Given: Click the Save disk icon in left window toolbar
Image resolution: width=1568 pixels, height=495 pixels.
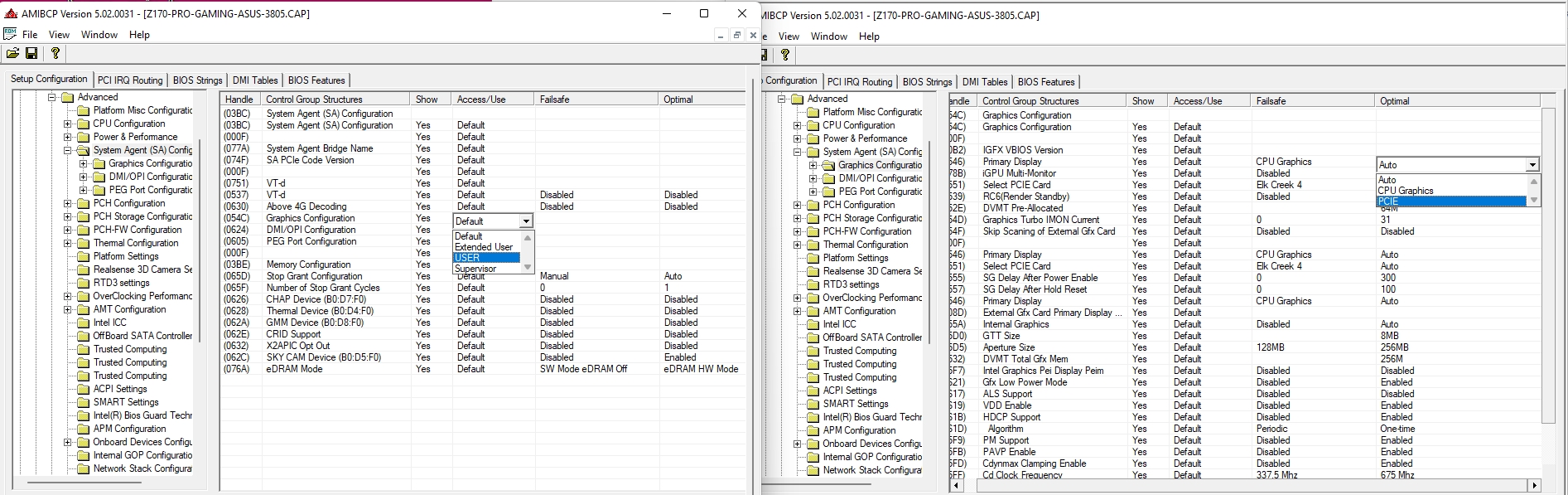Looking at the screenshot, I should pyautogui.click(x=31, y=53).
